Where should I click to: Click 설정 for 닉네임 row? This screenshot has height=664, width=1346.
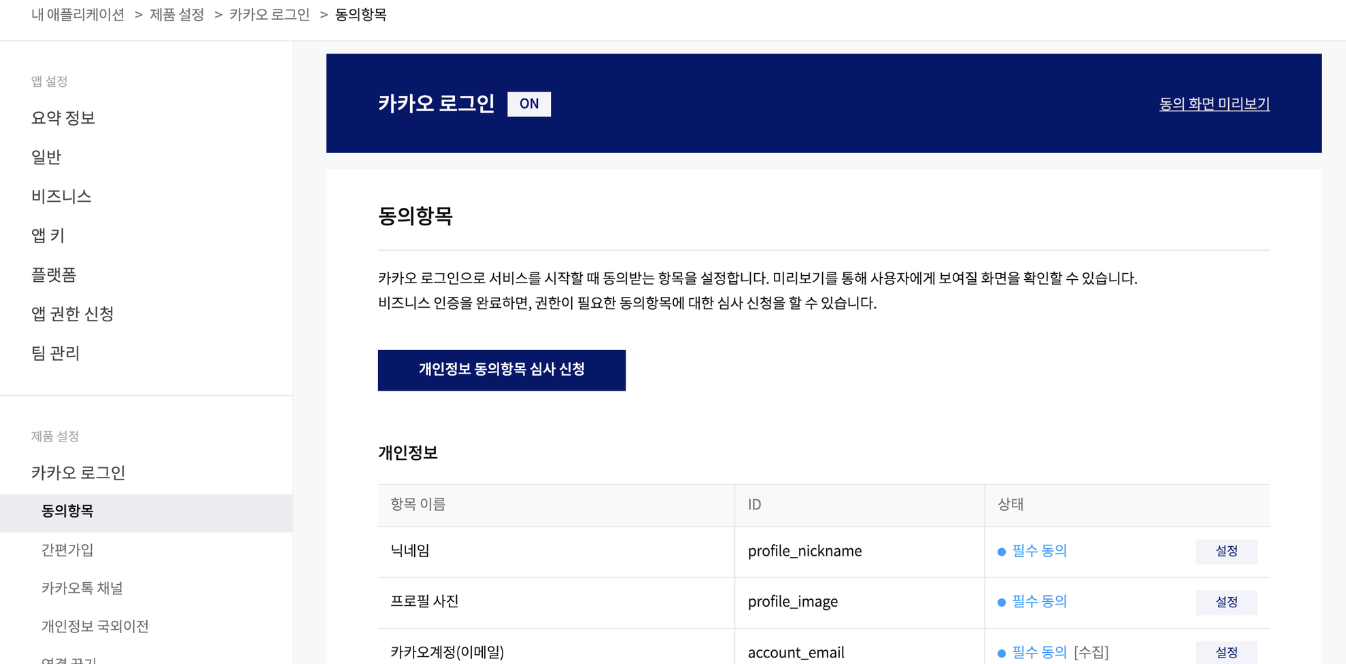[x=1226, y=551]
